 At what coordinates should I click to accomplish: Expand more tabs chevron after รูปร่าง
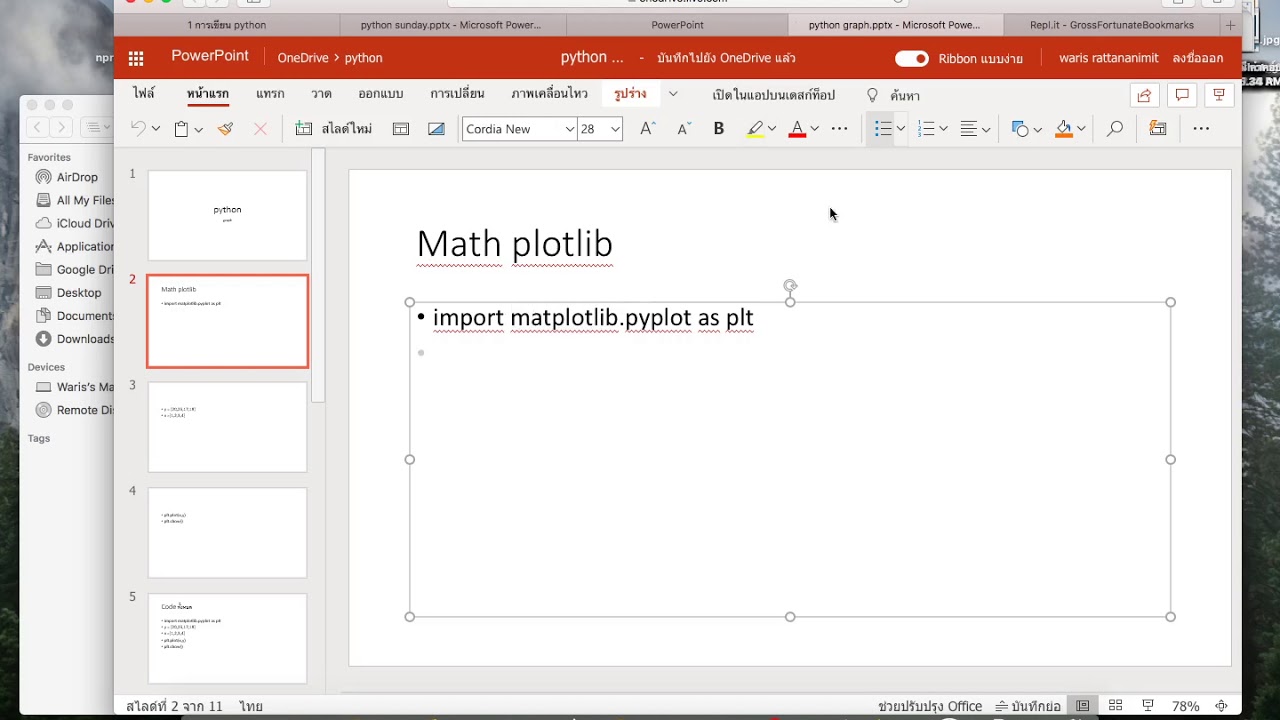click(x=673, y=94)
